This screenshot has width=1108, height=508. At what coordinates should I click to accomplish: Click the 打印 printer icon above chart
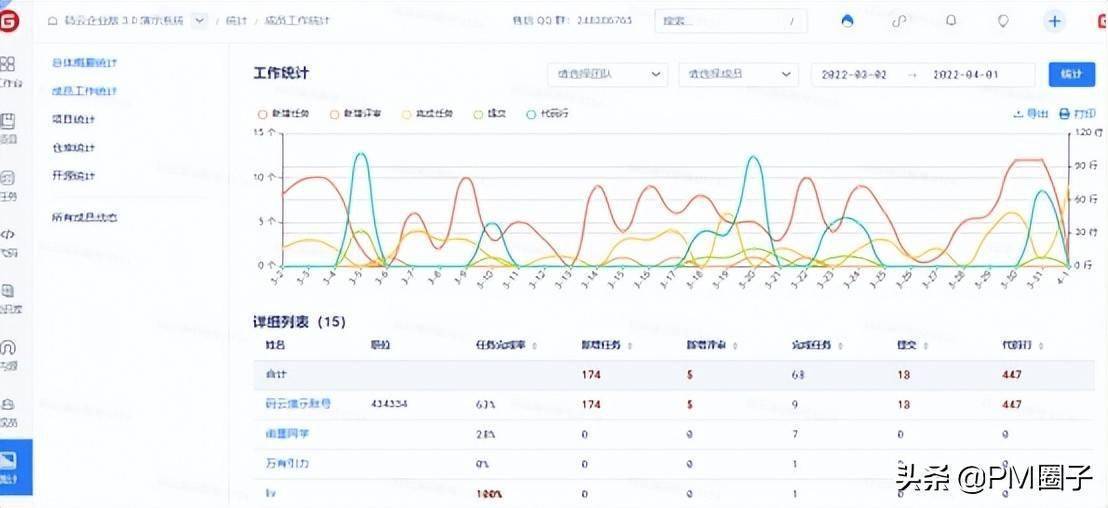pos(1064,114)
